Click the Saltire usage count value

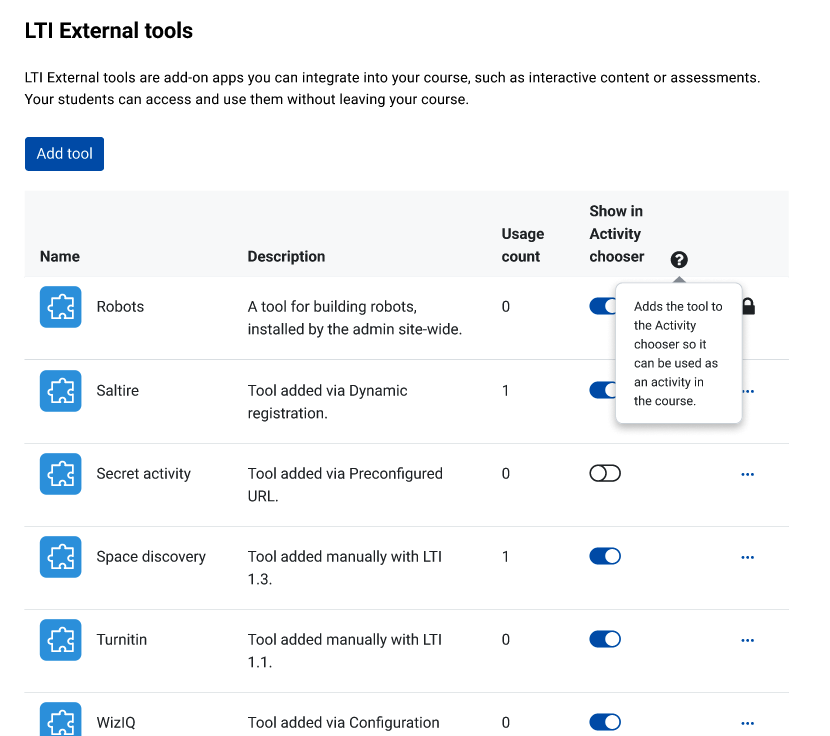click(x=506, y=391)
